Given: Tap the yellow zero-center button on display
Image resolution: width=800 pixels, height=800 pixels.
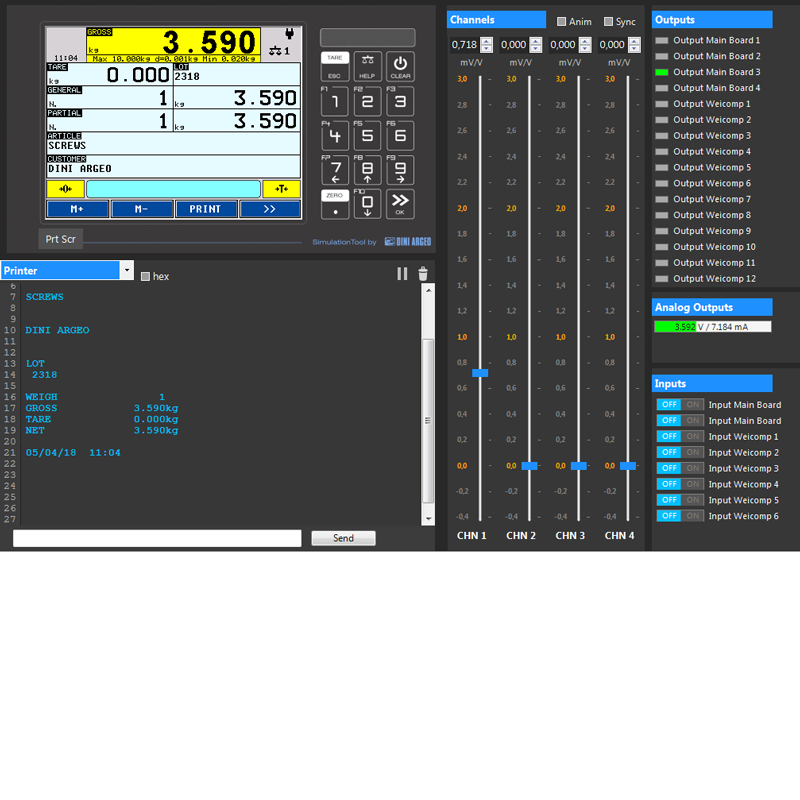Looking at the screenshot, I should coord(65,189).
